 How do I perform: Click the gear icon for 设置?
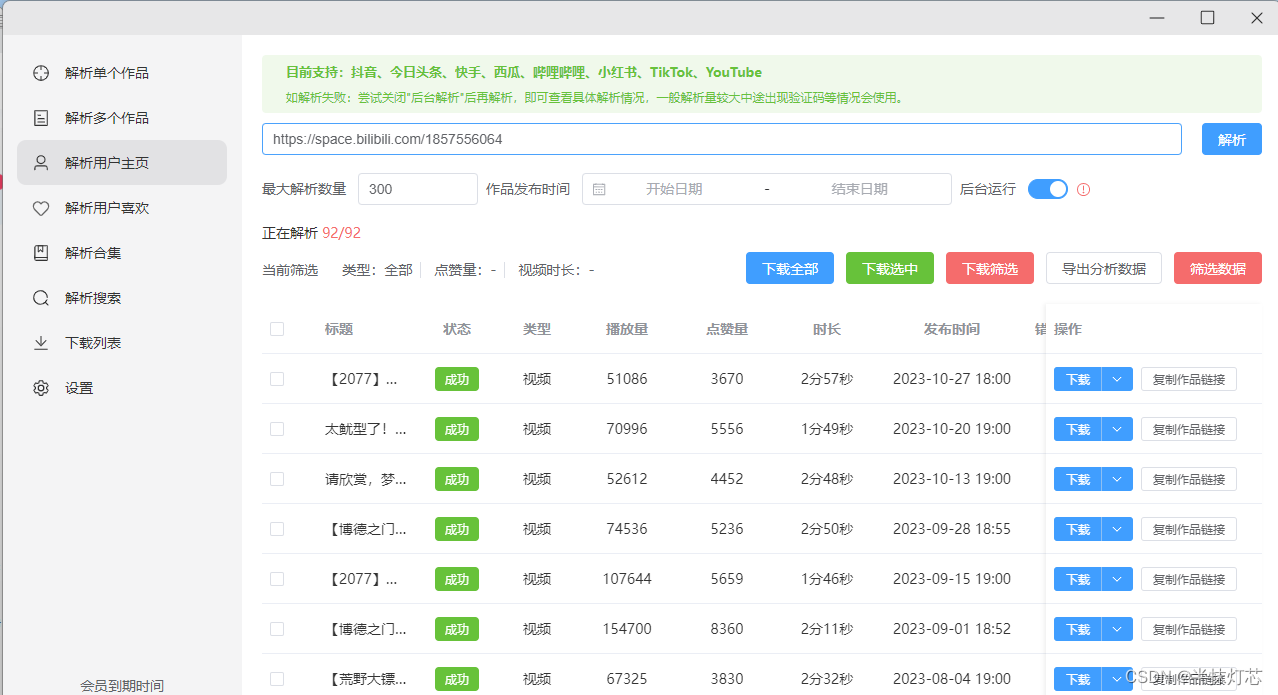(x=41, y=388)
